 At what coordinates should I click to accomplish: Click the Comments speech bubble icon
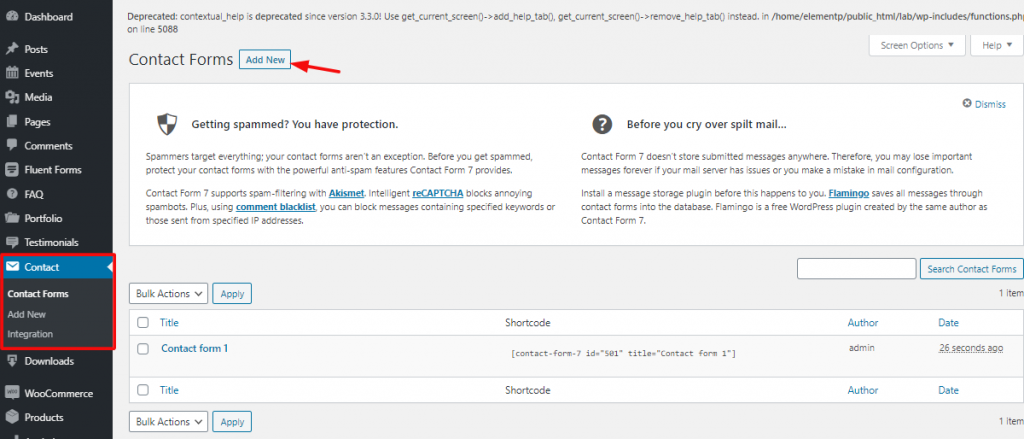pos(11,146)
